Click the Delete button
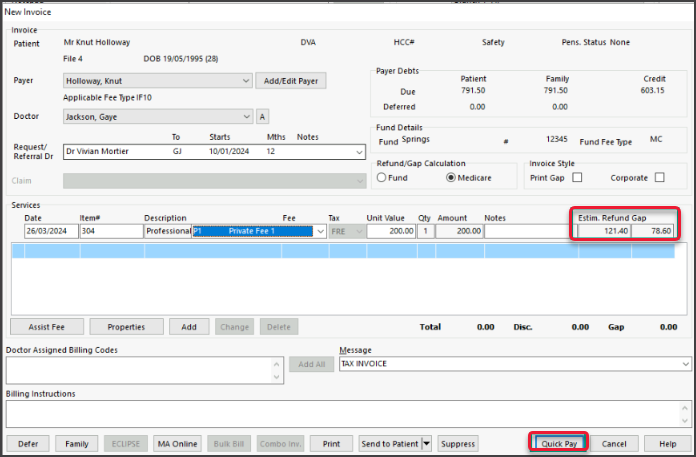 coord(279,327)
